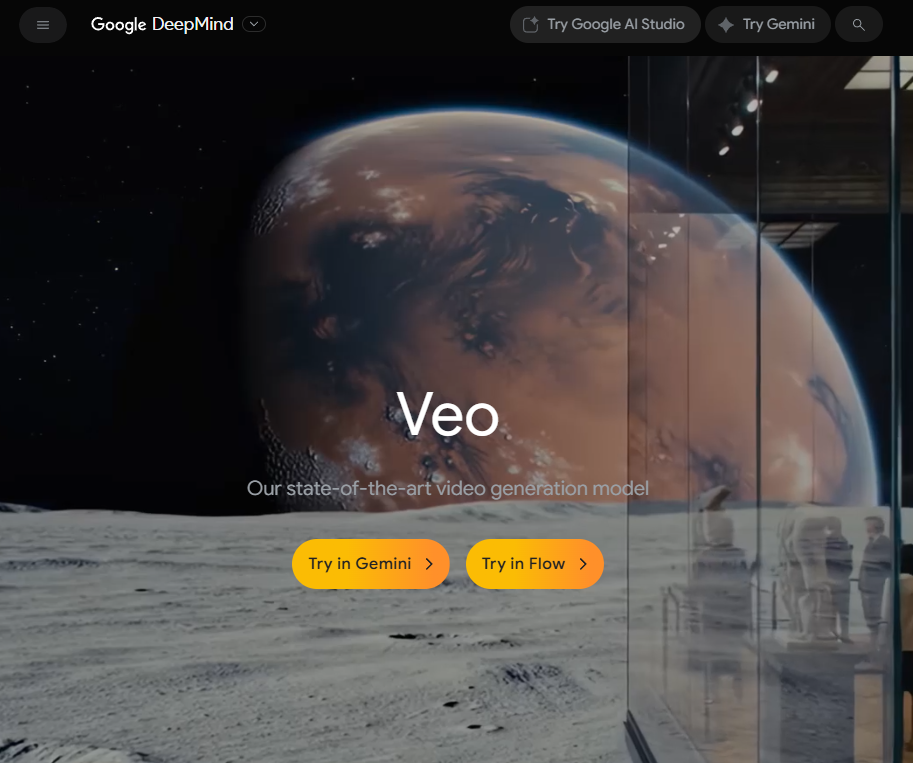913x763 pixels.
Task: Launch Try in Gemini yellow button
Action: tap(371, 564)
